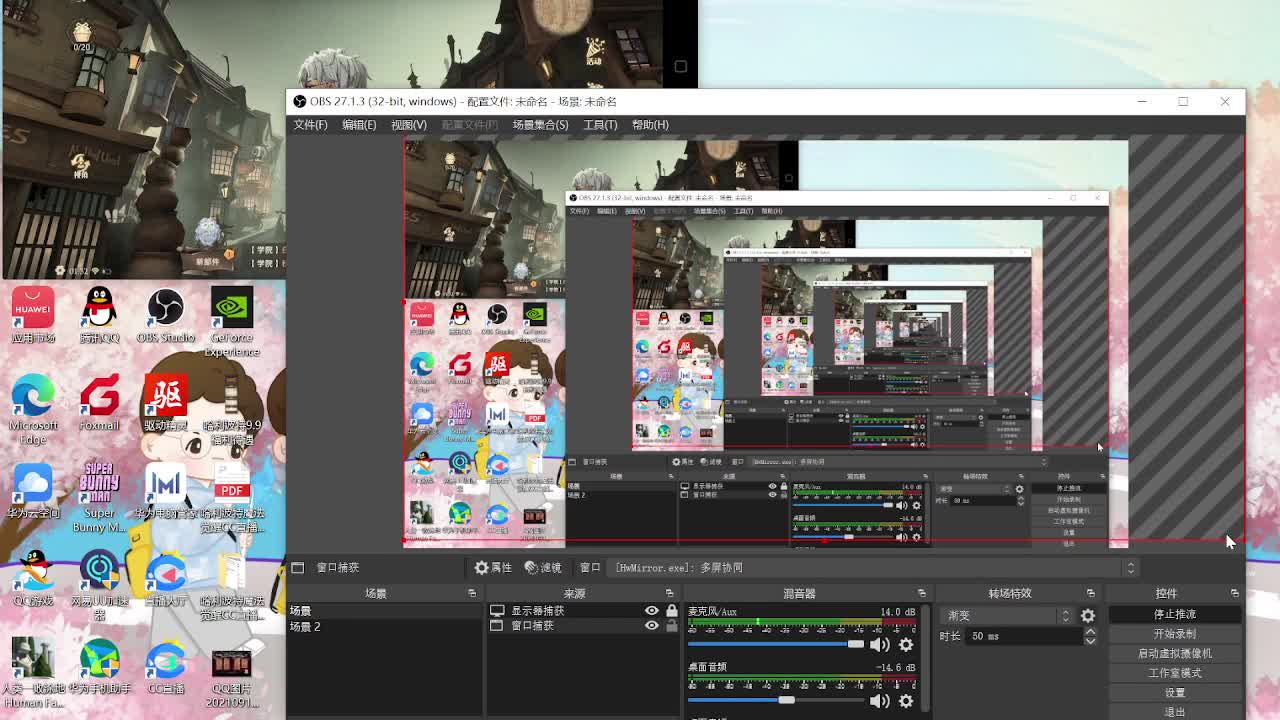This screenshot has width=1280, height=720.
Task: Select 场景 2 in scenes list
Action: coord(384,627)
